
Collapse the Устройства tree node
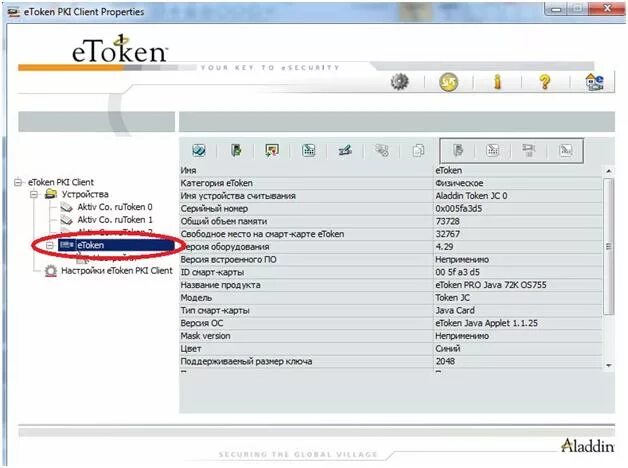(34, 195)
